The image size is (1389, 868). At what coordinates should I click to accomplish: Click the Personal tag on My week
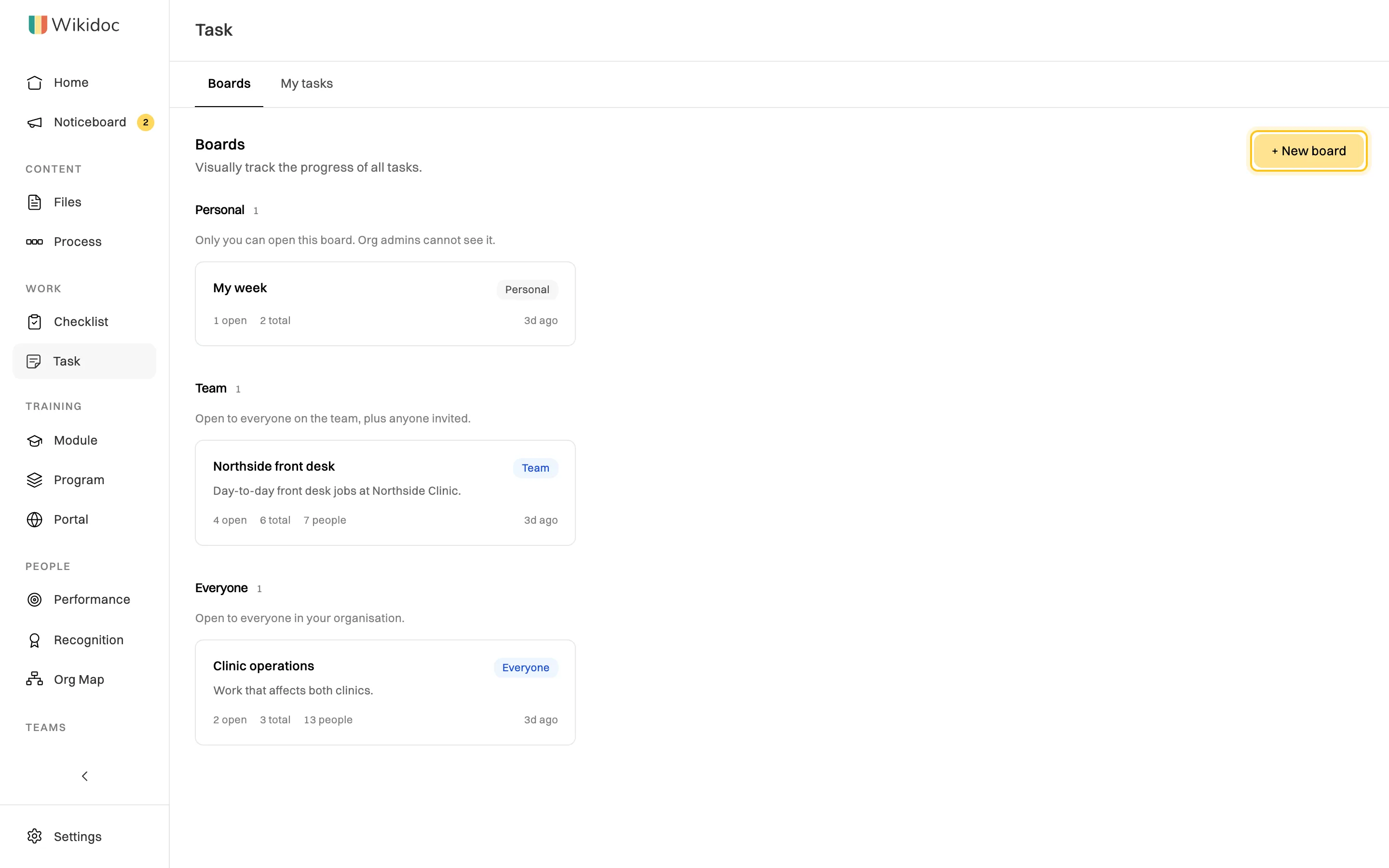[x=527, y=289]
